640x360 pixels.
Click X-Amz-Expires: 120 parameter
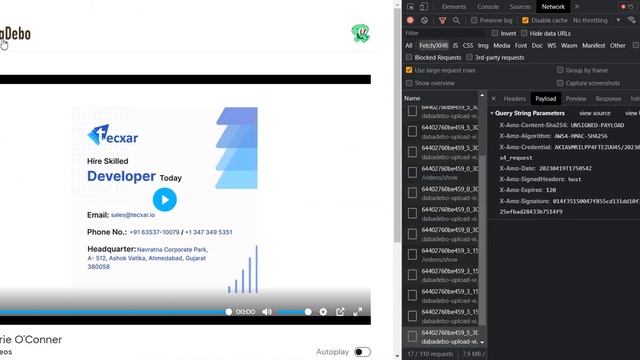528,190
